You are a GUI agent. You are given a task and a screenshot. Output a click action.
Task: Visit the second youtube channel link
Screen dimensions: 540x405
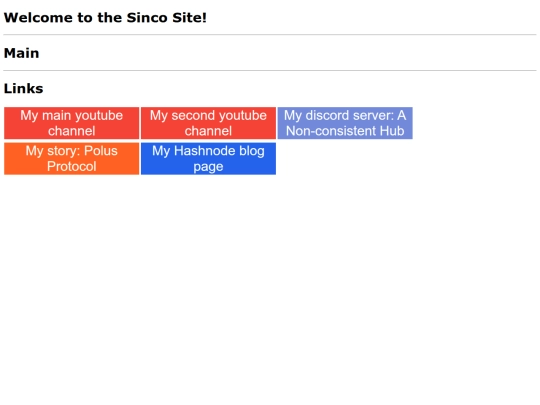[208, 123]
